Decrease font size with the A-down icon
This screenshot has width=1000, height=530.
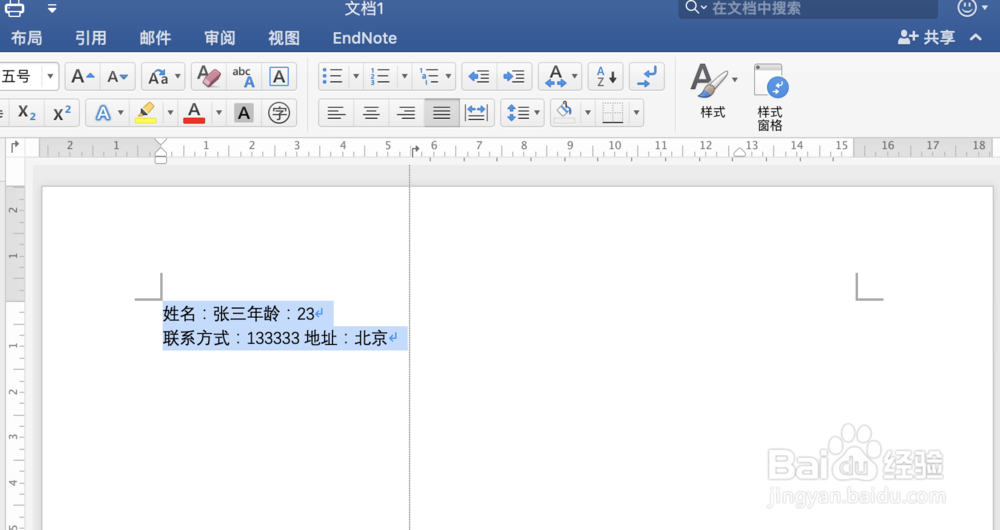(x=117, y=77)
